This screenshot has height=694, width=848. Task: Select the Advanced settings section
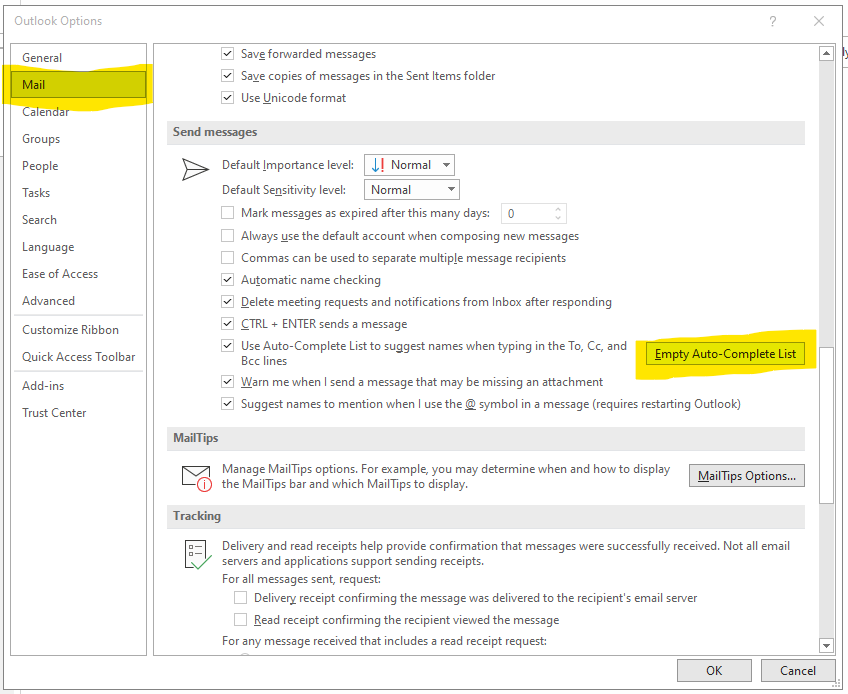tap(48, 300)
